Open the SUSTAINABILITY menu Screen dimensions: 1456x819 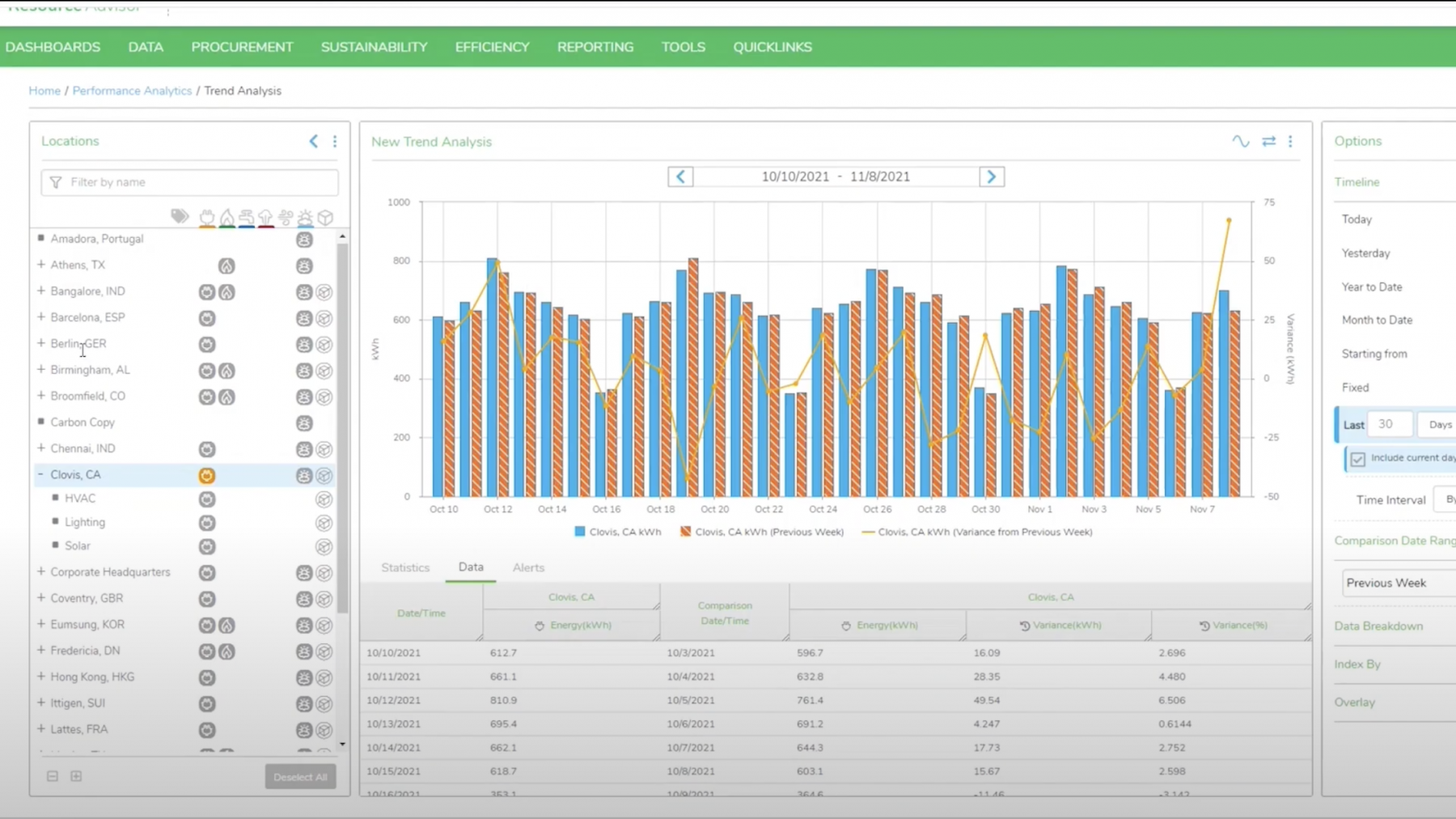tap(374, 47)
